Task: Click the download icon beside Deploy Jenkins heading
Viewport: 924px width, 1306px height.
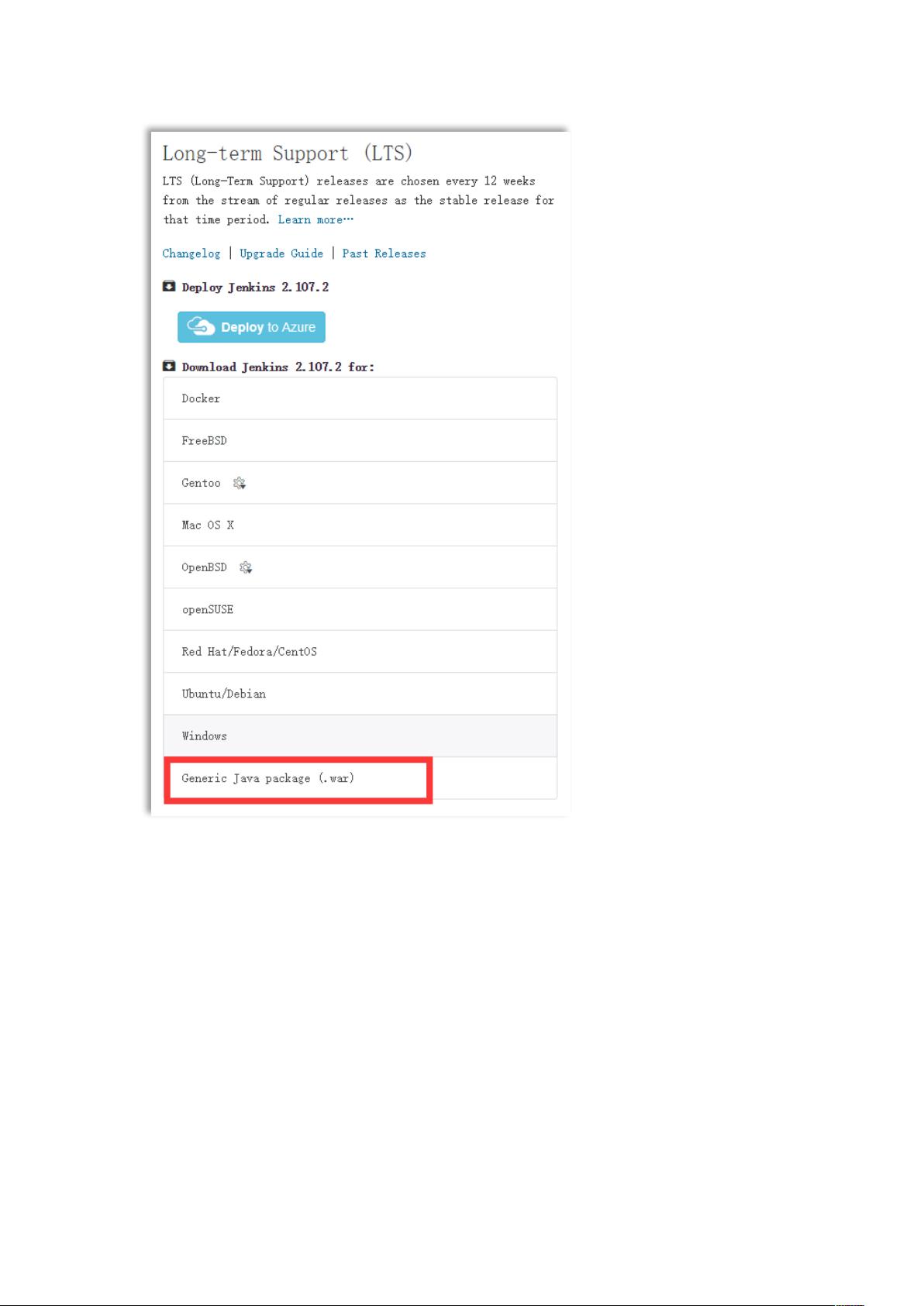Action: [x=169, y=286]
